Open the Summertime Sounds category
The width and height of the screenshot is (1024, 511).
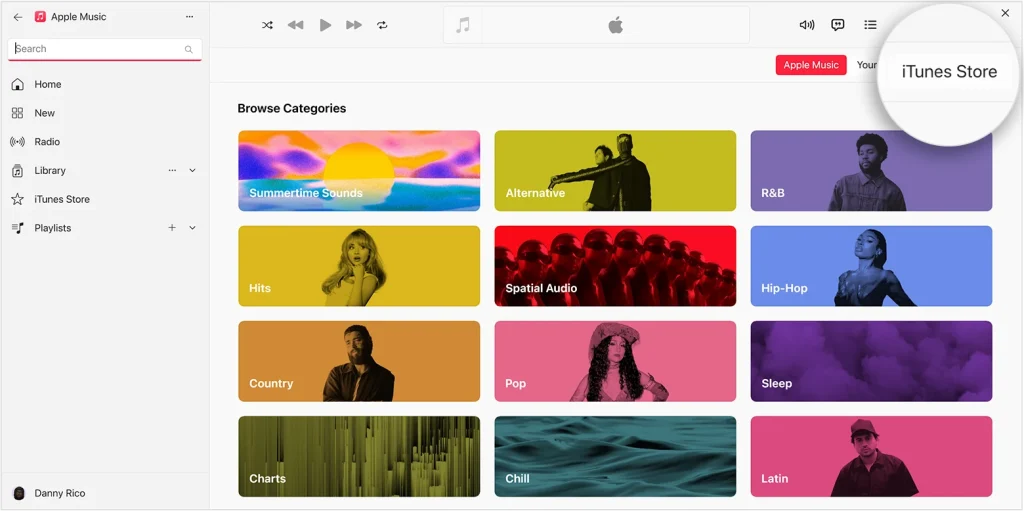[359, 171]
